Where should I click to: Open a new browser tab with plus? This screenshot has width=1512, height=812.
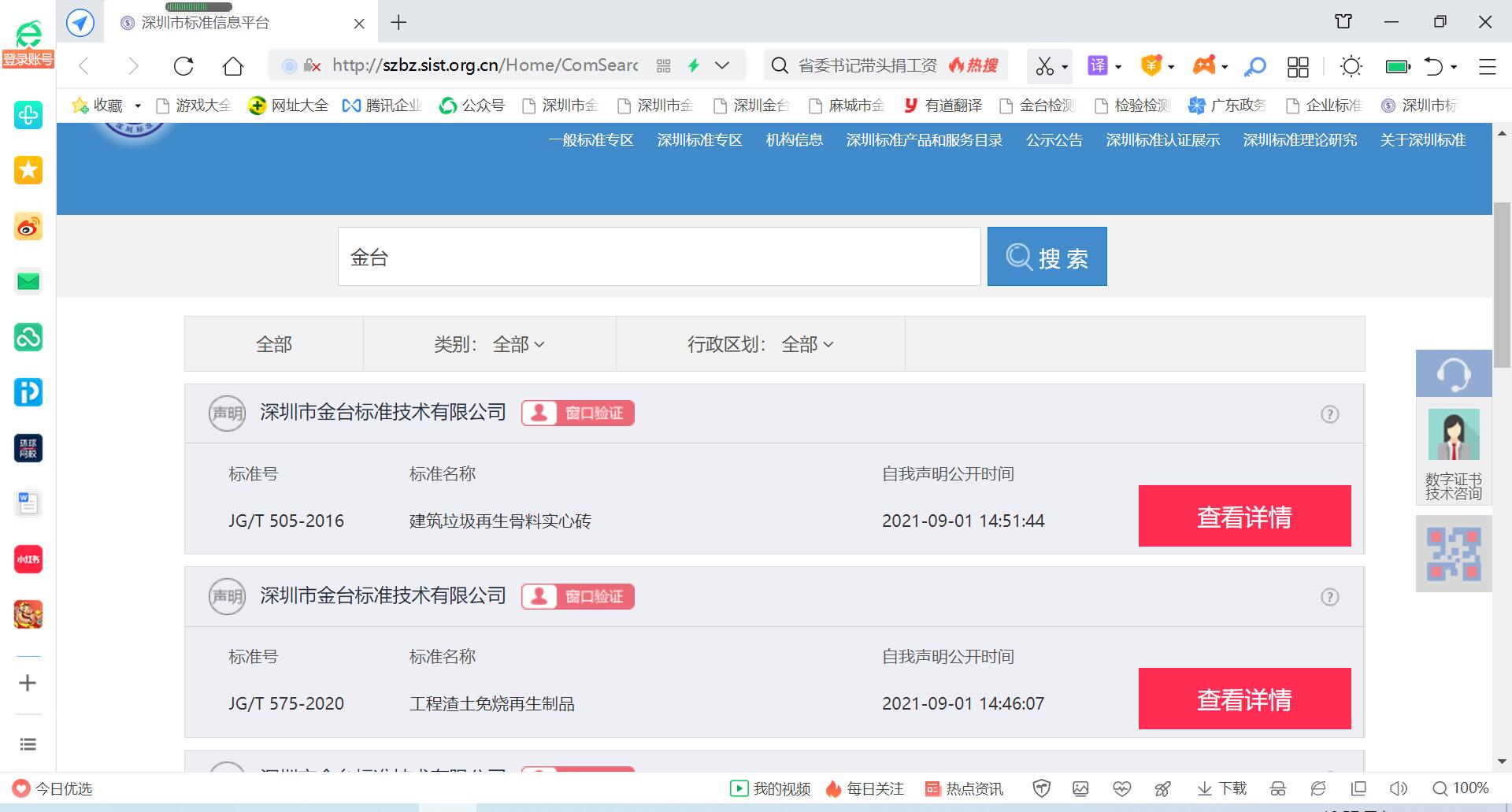pyautogui.click(x=398, y=23)
